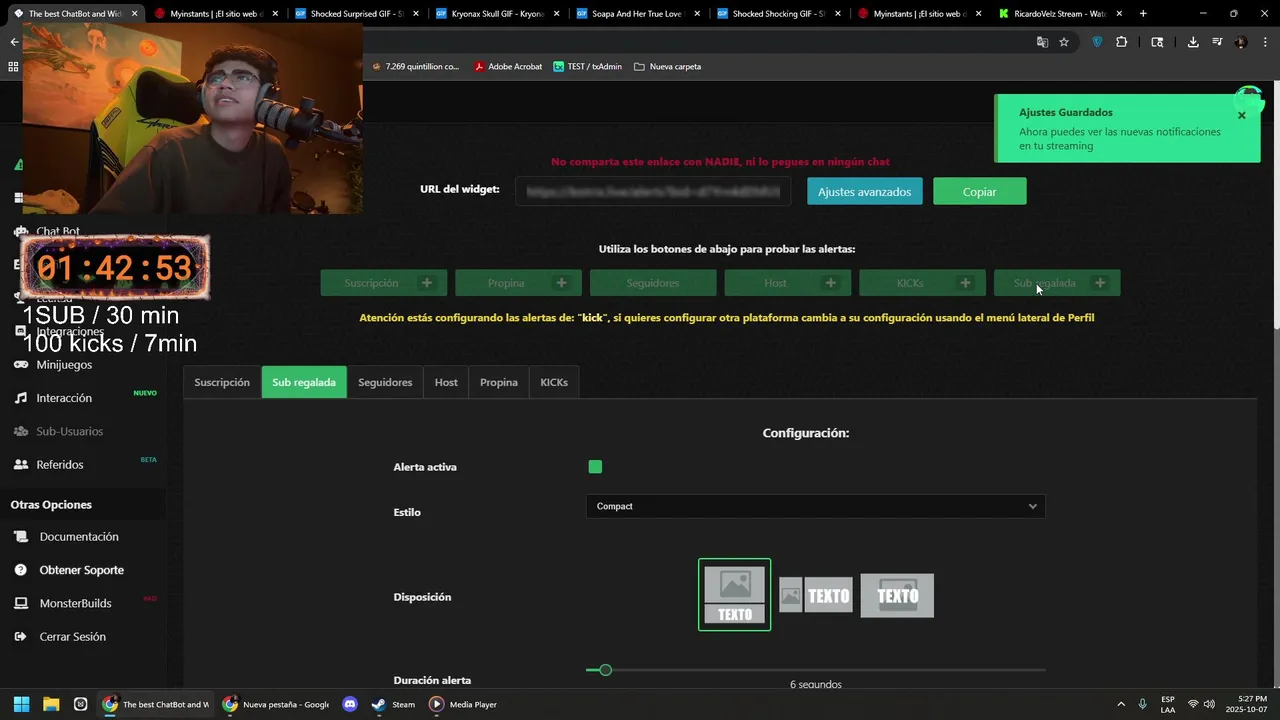This screenshot has height=720, width=1280.
Task: Test the Sub regalada alert button
Action: click(x=1057, y=283)
